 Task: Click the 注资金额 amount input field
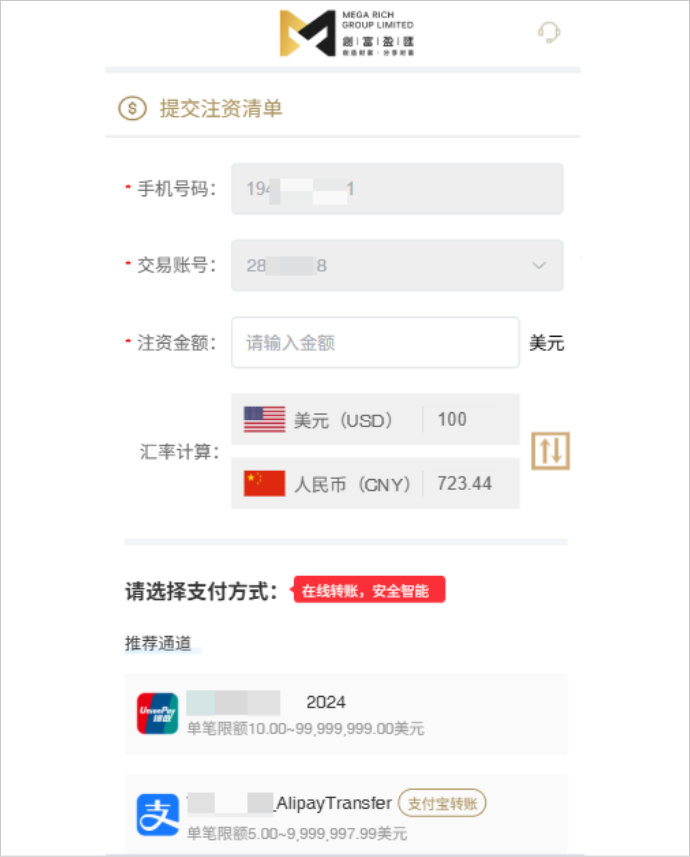pos(375,342)
